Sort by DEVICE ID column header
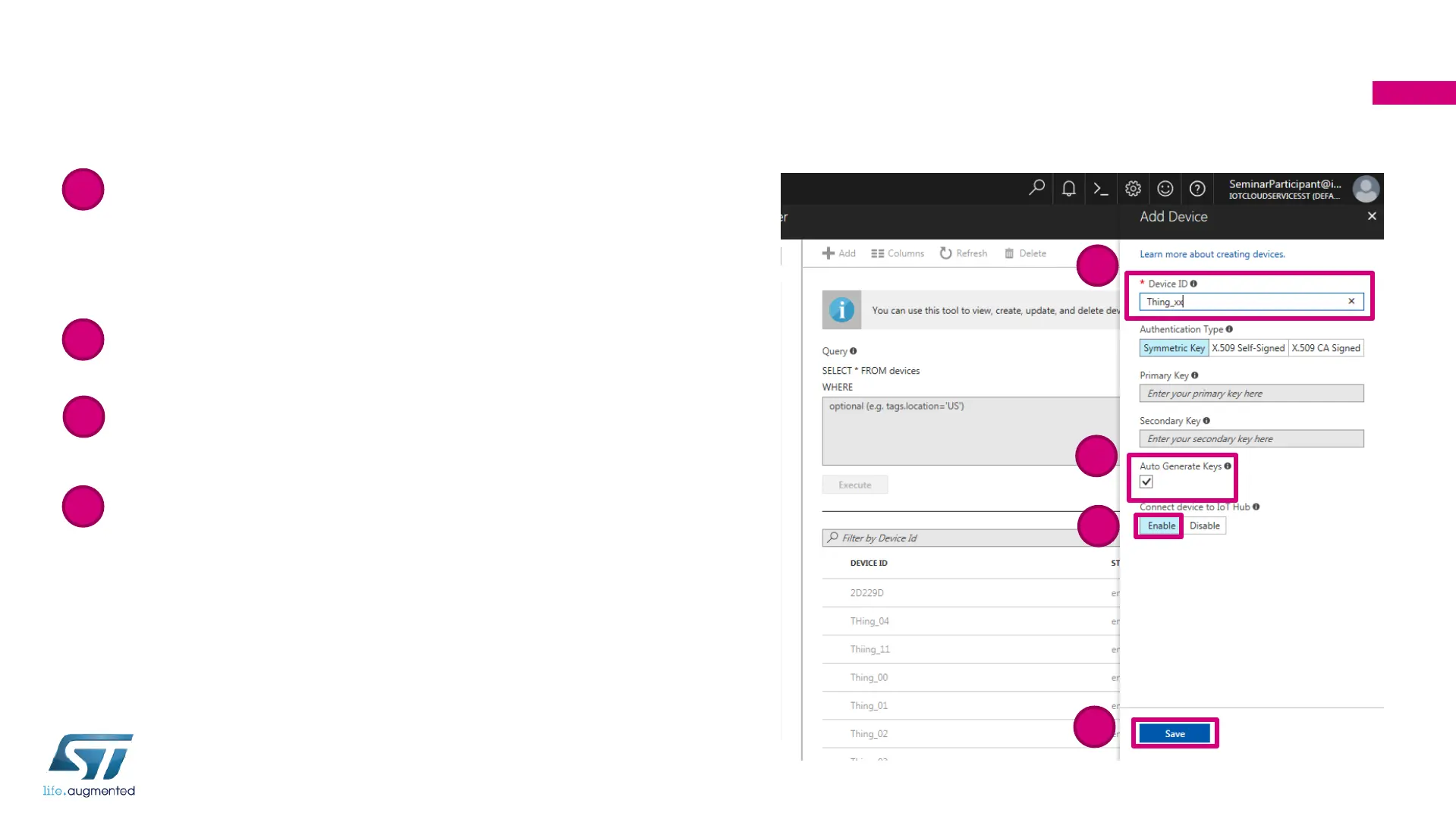Image resolution: width=1456 pixels, height=819 pixels. click(x=869, y=563)
